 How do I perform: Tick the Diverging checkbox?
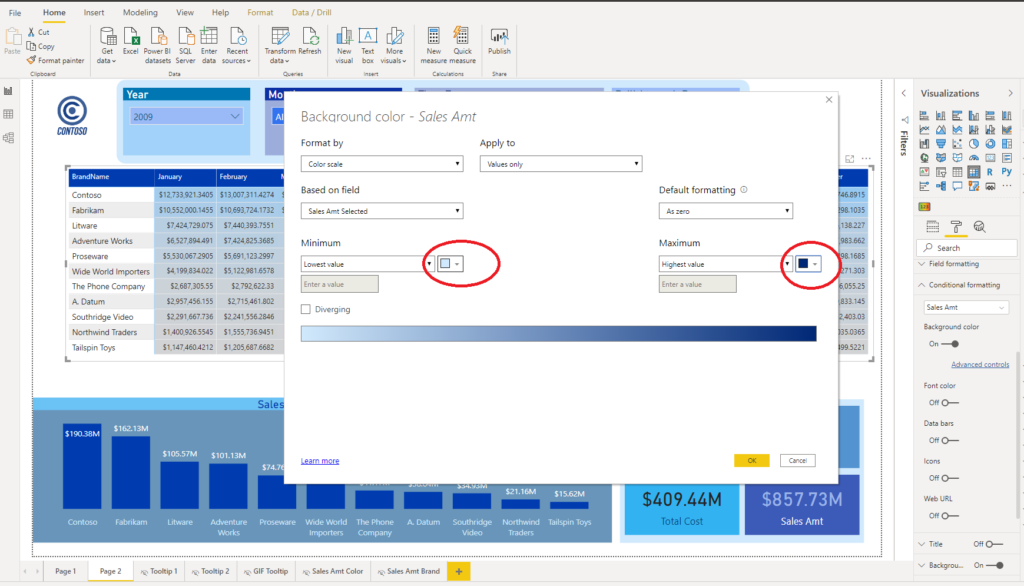[x=306, y=309]
